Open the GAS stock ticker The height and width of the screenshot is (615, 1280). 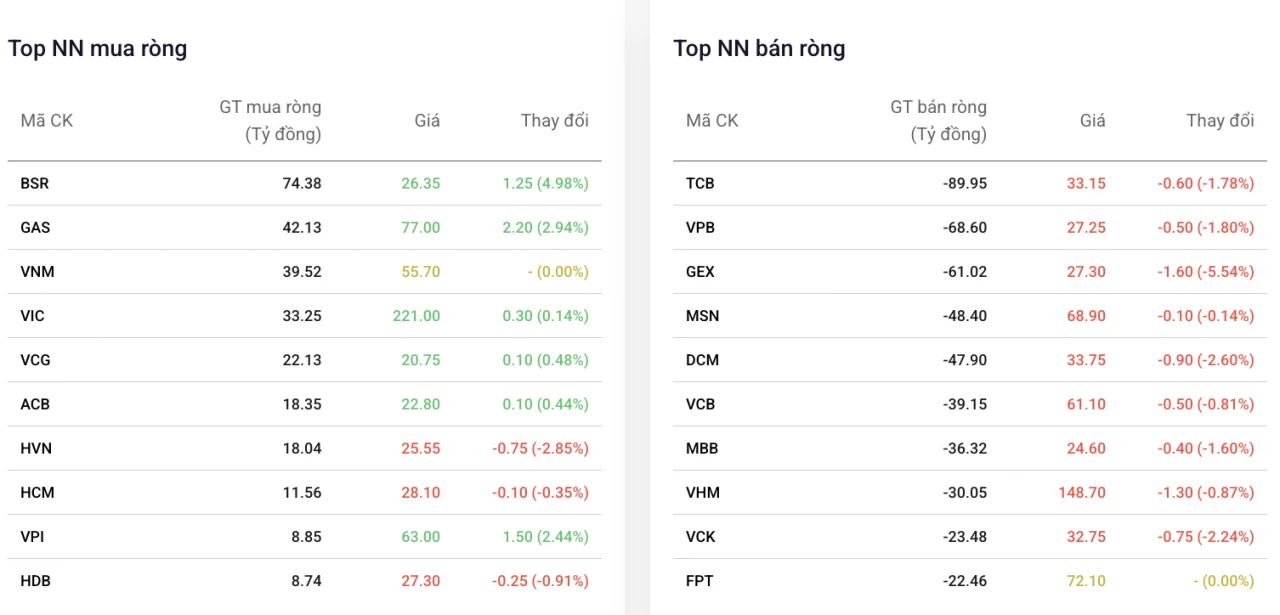(35, 228)
